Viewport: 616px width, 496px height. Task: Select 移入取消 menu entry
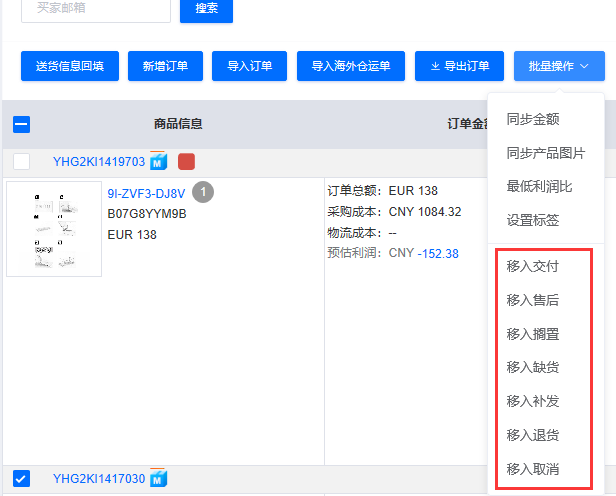pos(533,469)
